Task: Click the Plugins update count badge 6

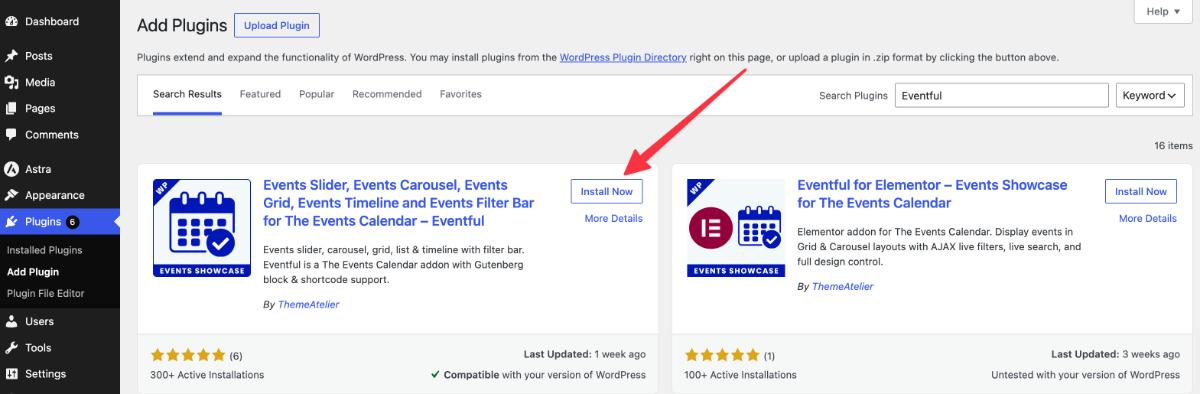Action: (73, 222)
